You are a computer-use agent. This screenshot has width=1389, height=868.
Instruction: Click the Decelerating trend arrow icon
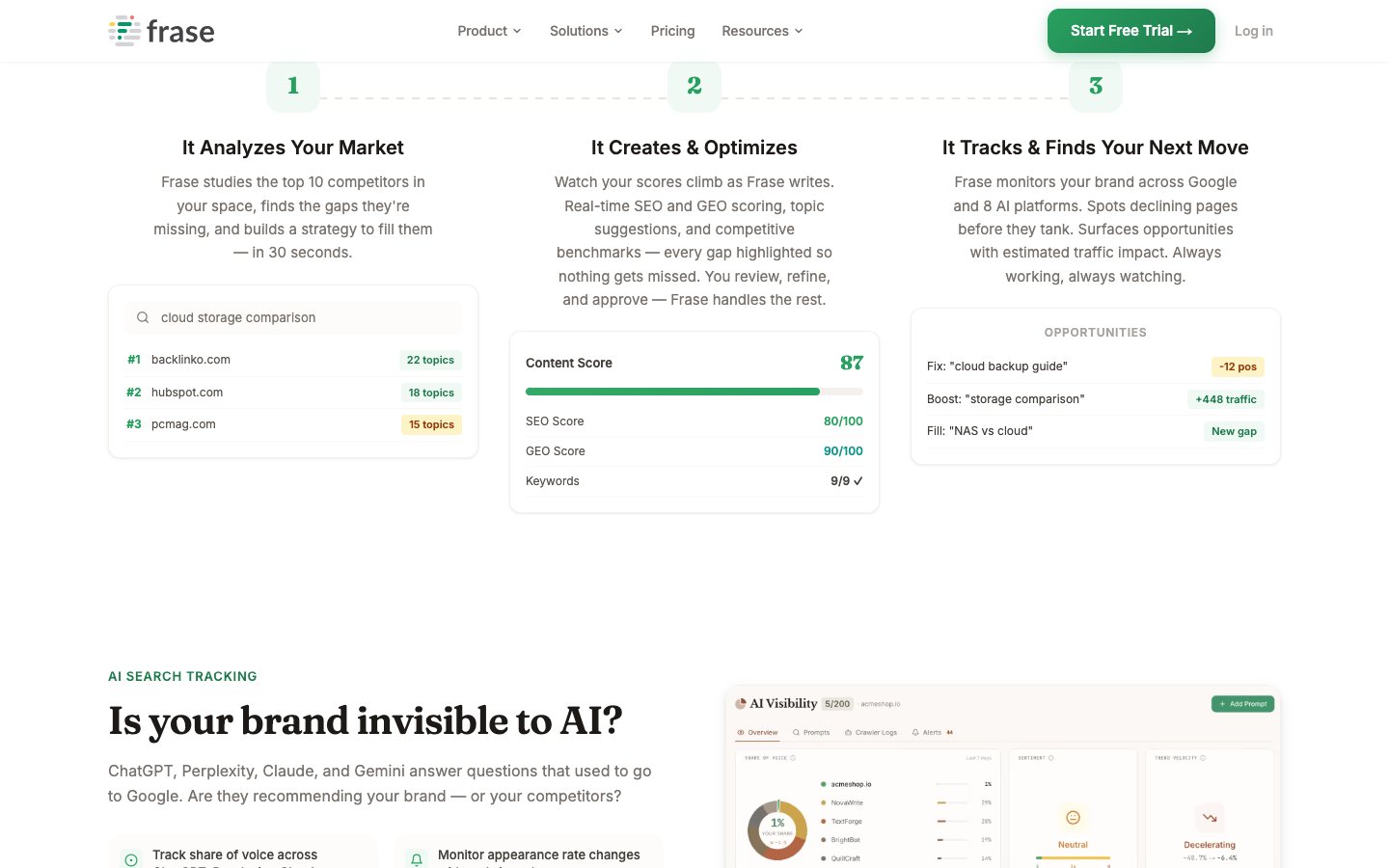[1210, 818]
